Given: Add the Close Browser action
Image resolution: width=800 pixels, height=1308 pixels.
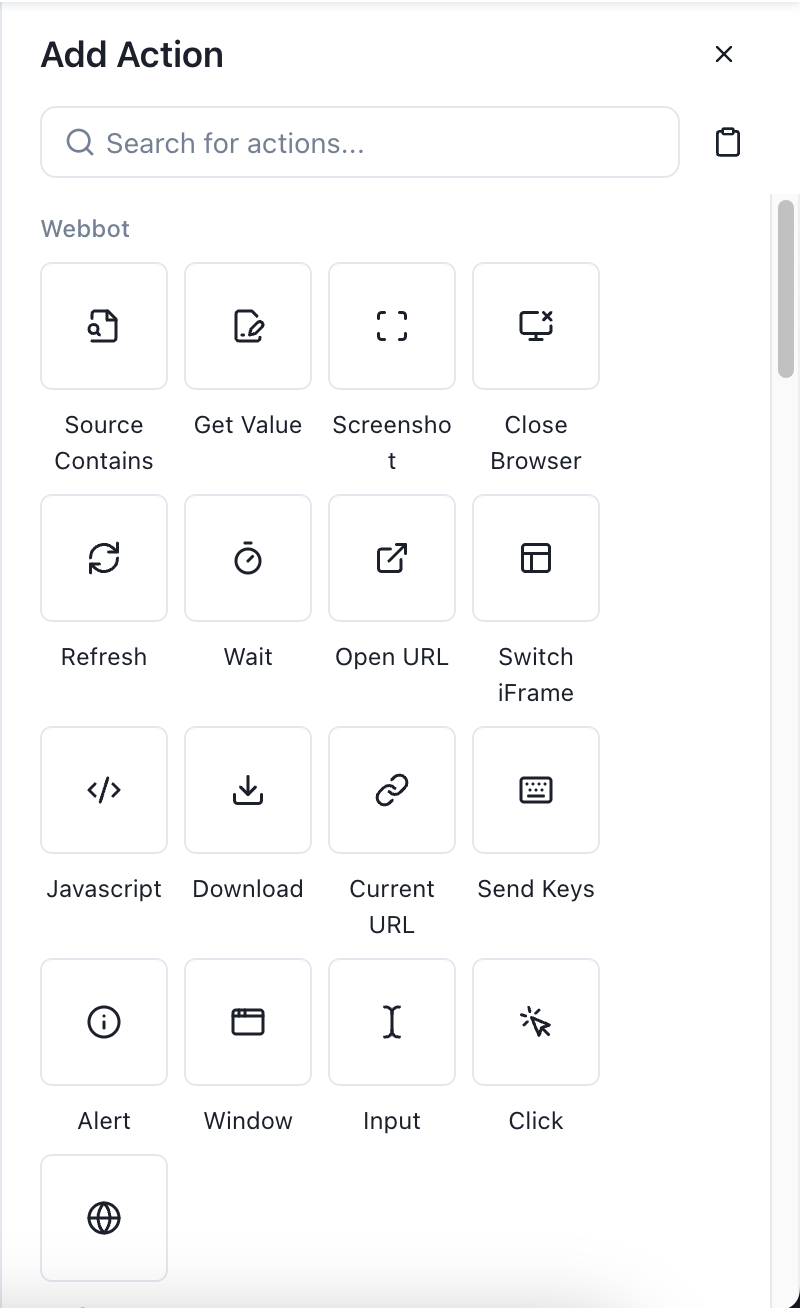Looking at the screenshot, I should (x=536, y=326).
